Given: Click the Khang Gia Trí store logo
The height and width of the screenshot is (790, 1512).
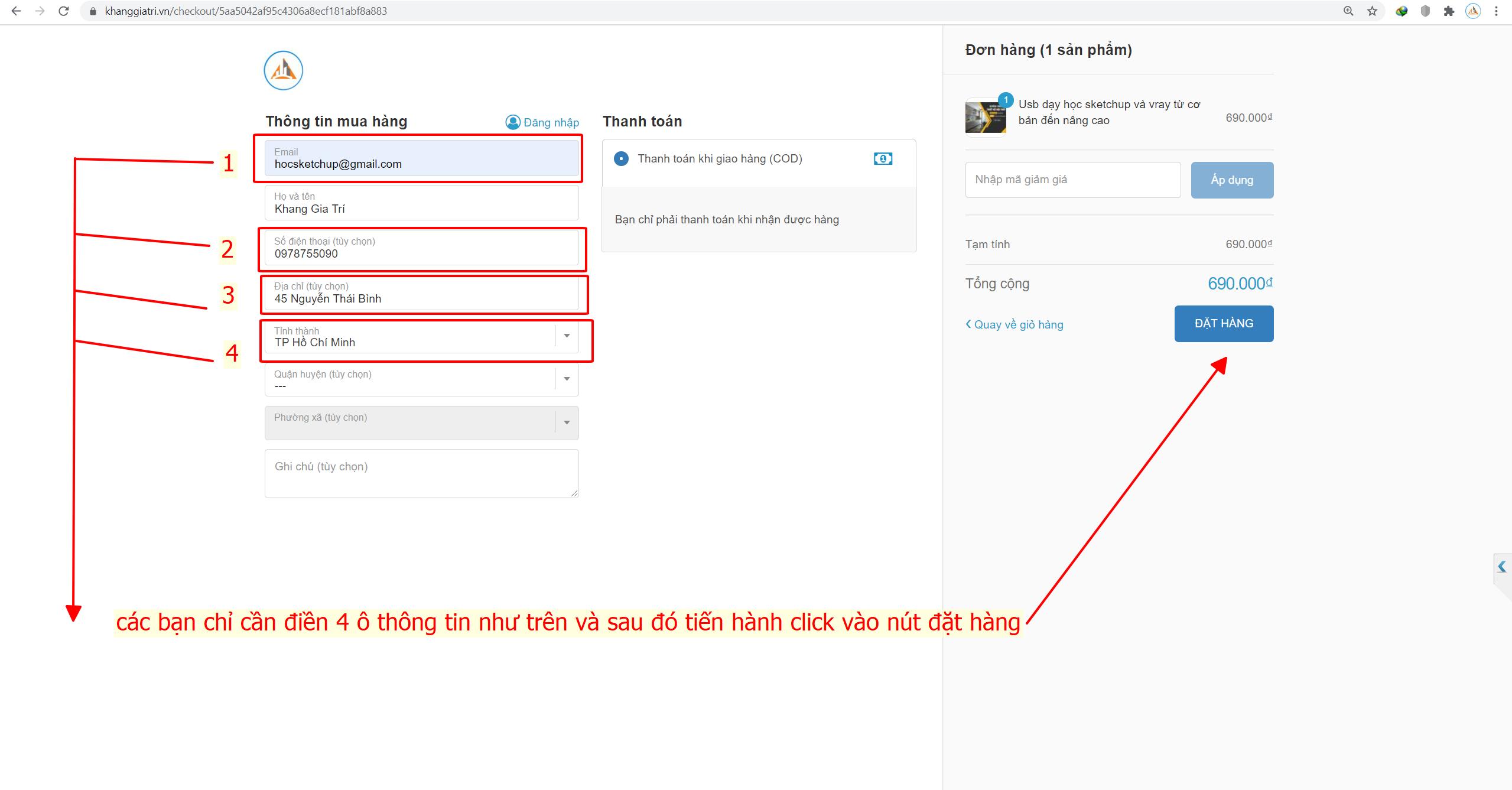Looking at the screenshot, I should [284, 70].
